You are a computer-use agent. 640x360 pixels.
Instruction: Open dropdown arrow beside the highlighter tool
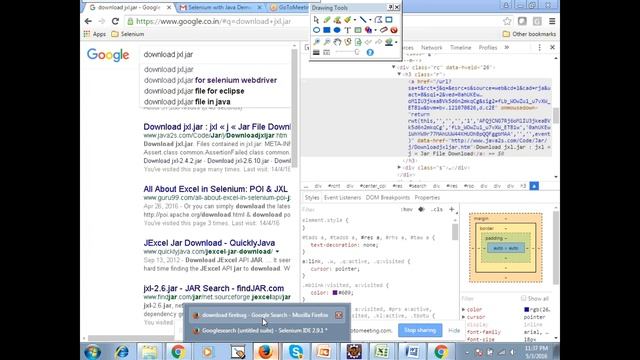click(354, 20)
